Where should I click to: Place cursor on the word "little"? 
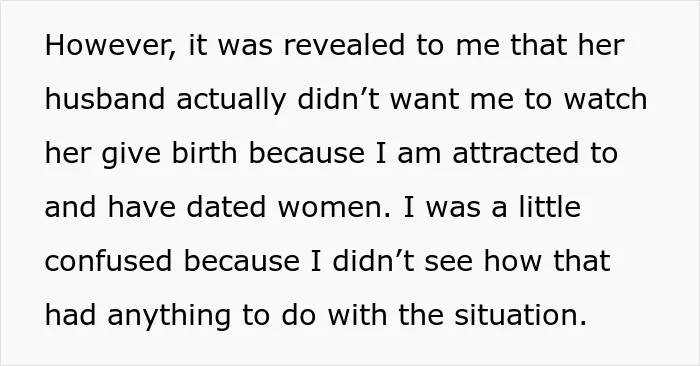click(x=550, y=207)
